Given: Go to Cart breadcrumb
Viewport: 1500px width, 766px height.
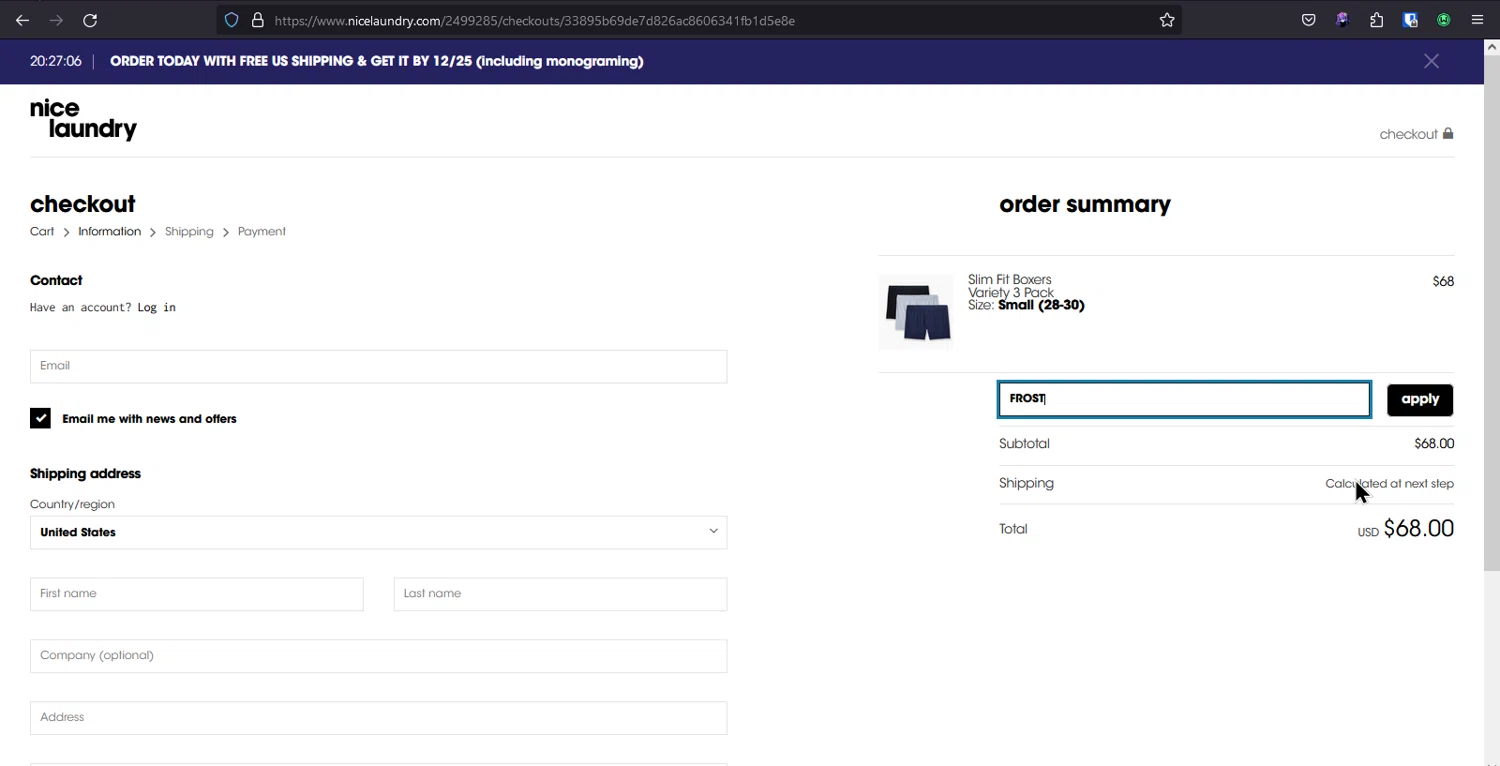Looking at the screenshot, I should pos(42,232).
